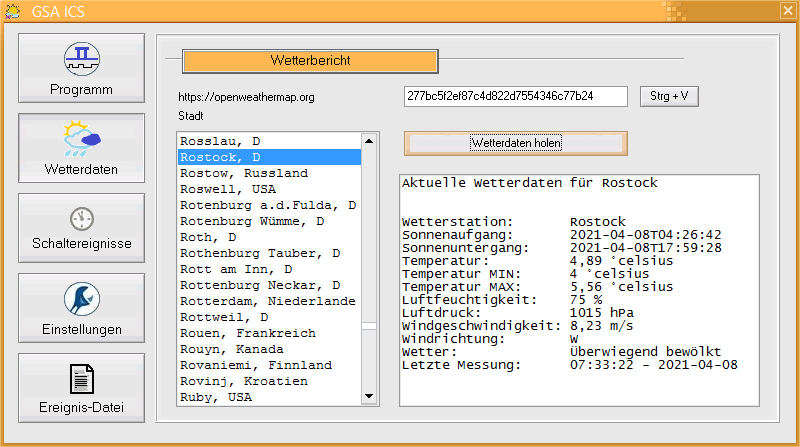Image resolution: width=800 pixels, height=447 pixels.
Task: Click the Temperatur value 4,89 °celsius
Action: (621, 261)
